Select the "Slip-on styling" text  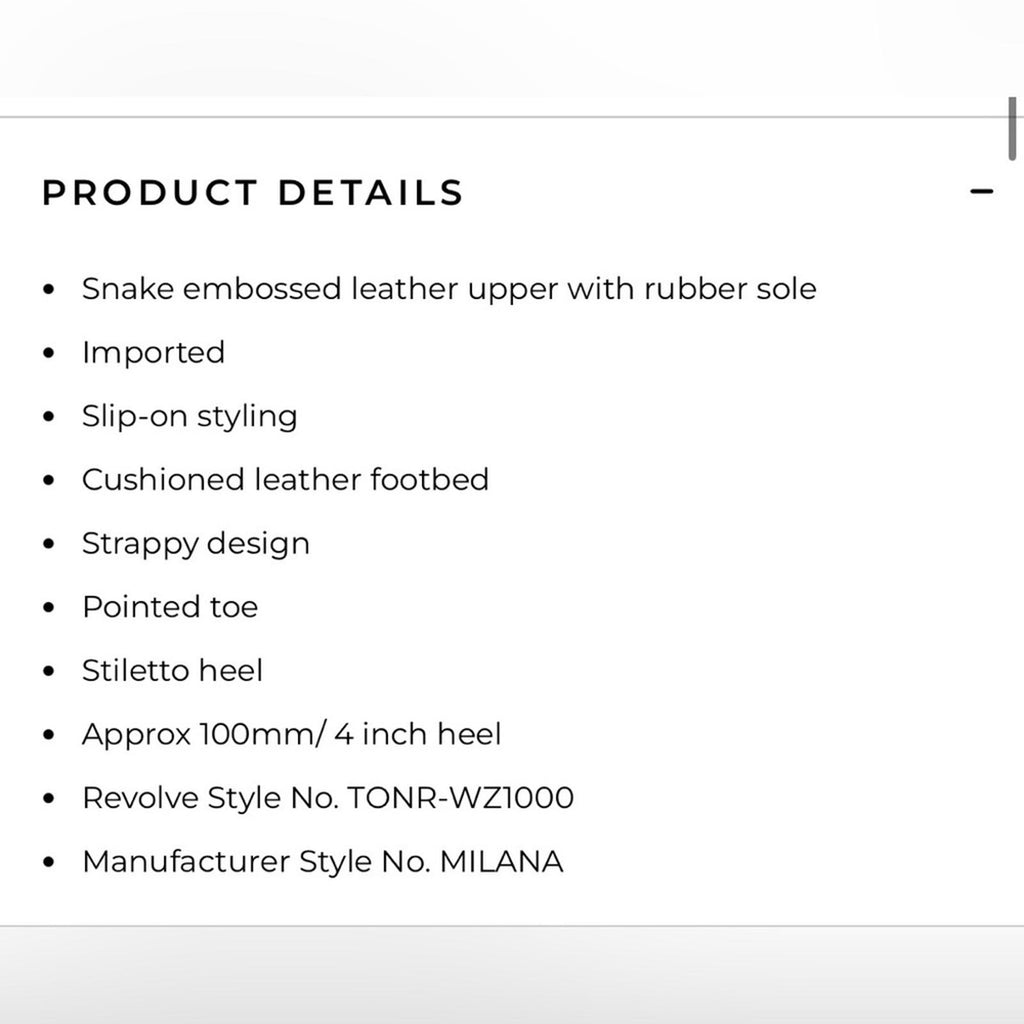(190, 416)
